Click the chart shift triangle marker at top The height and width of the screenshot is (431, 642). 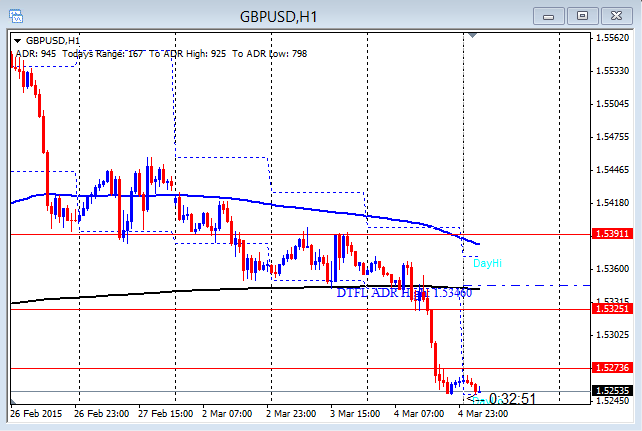[x=472, y=36]
